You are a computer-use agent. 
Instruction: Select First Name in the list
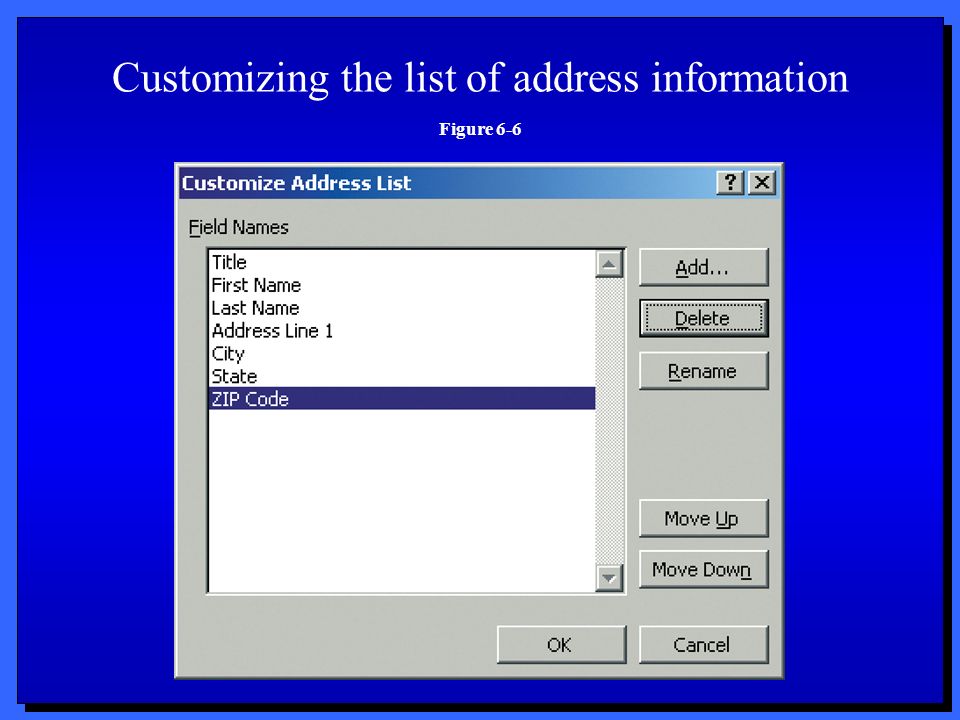point(402,285)
